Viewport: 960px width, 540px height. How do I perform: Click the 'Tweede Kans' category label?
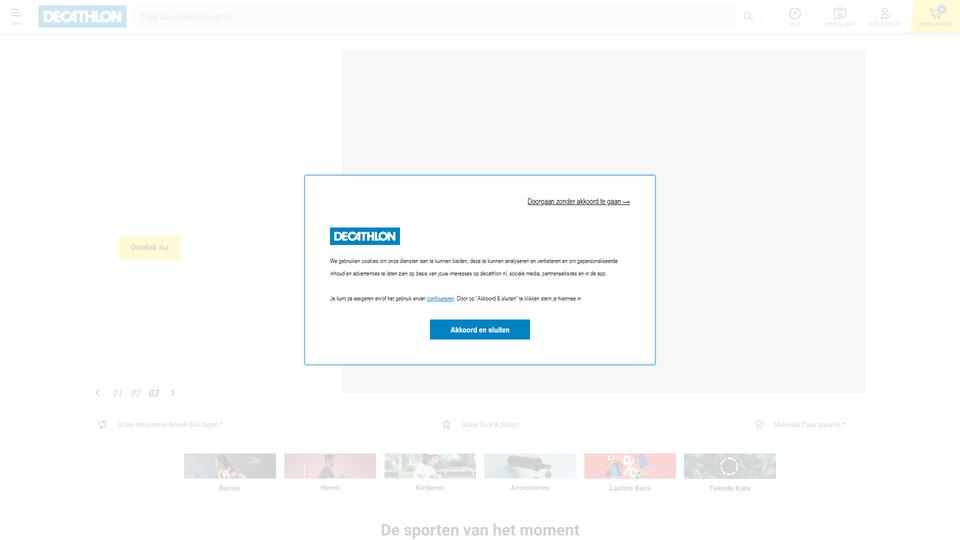[x=730, y=488]
